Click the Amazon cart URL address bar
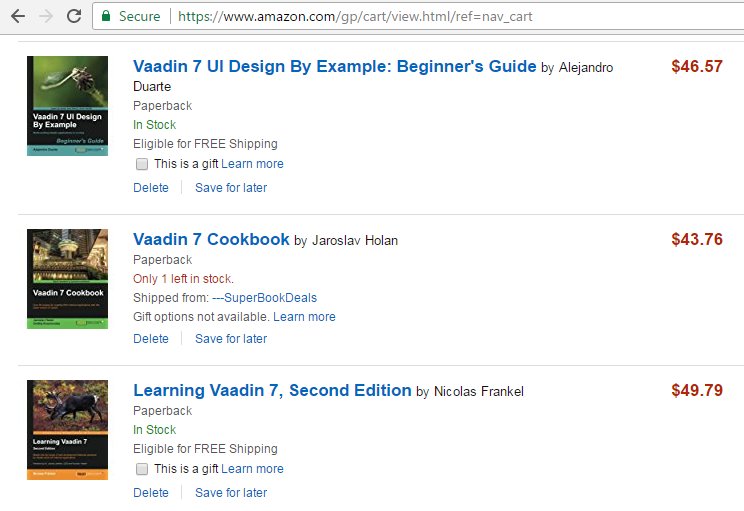Screen dimensions: 744x511 coord(400,16)
